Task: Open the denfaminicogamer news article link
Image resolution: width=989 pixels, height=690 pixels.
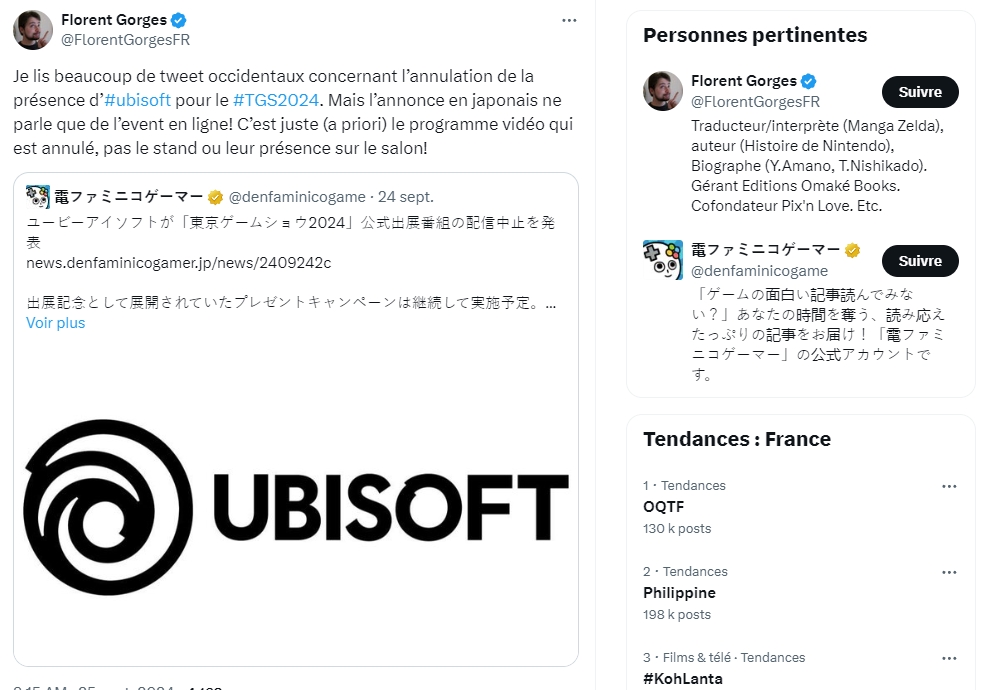Action: [x=178, y=263]
